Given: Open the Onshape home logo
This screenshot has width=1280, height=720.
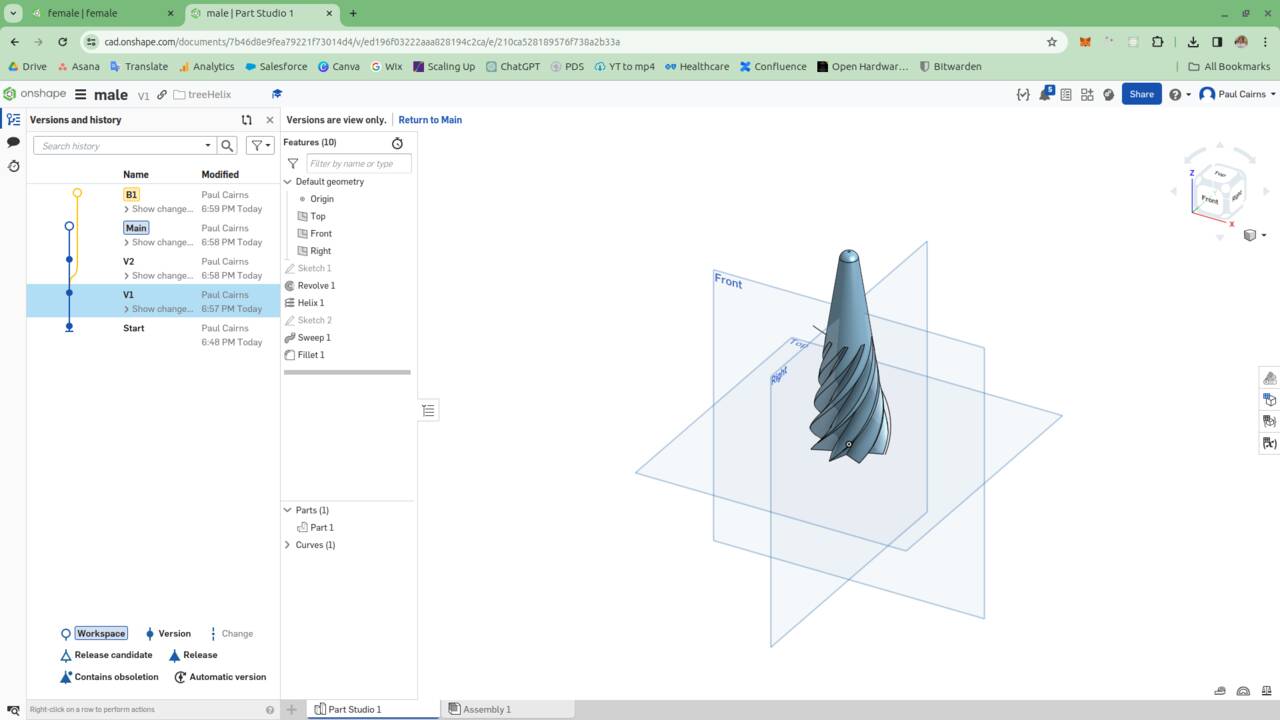Looking at the screenshot, I should tap(35, 94).
